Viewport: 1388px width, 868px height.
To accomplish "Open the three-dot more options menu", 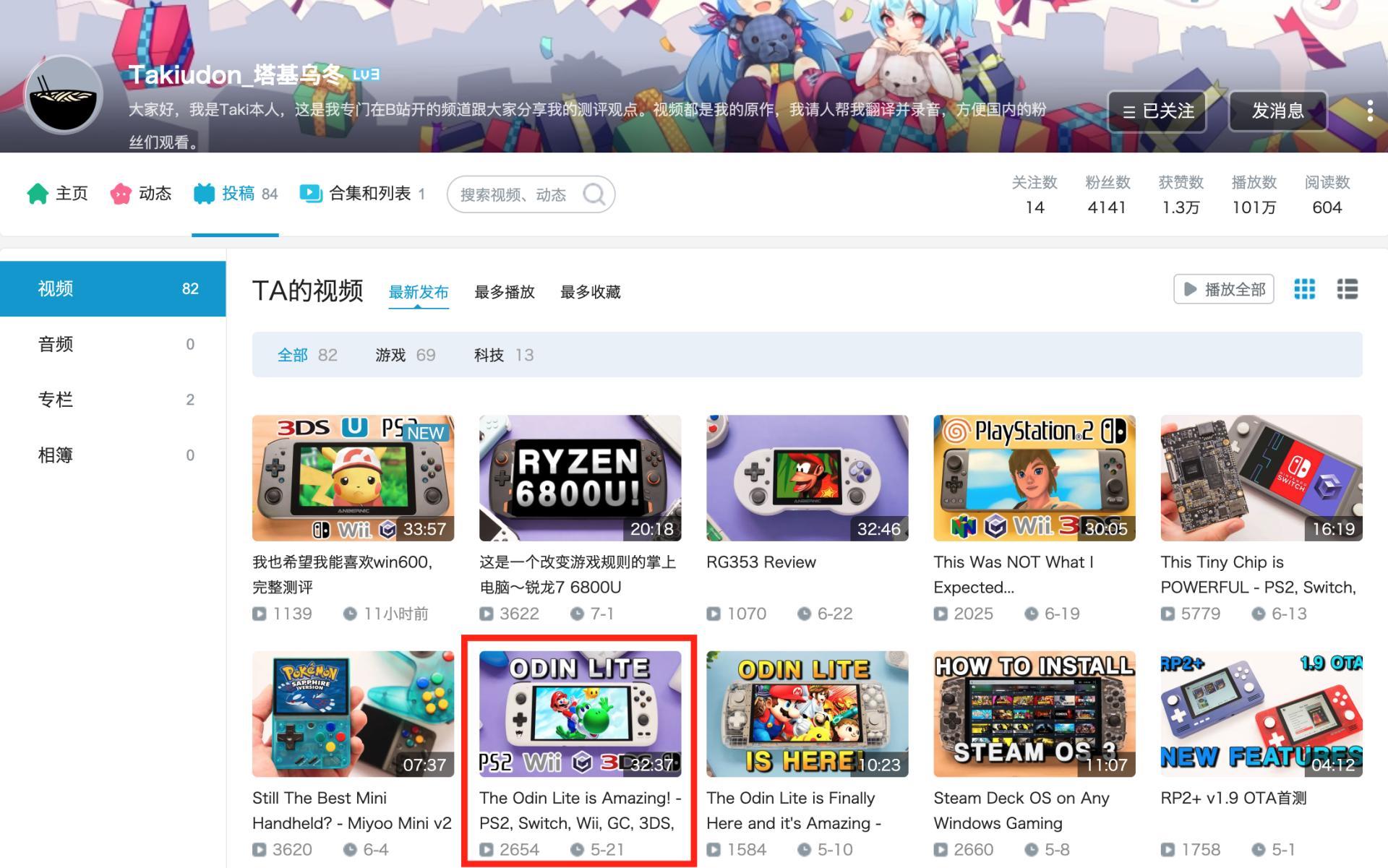I will (1368, 110).
